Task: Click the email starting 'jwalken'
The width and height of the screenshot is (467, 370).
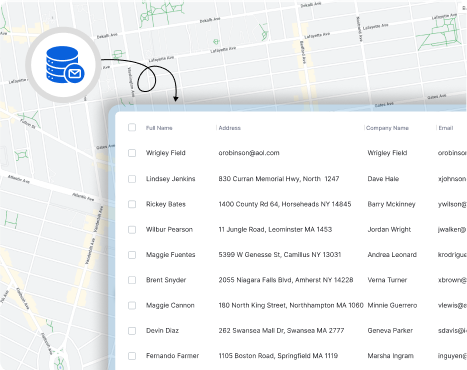Action: [452, 229]
